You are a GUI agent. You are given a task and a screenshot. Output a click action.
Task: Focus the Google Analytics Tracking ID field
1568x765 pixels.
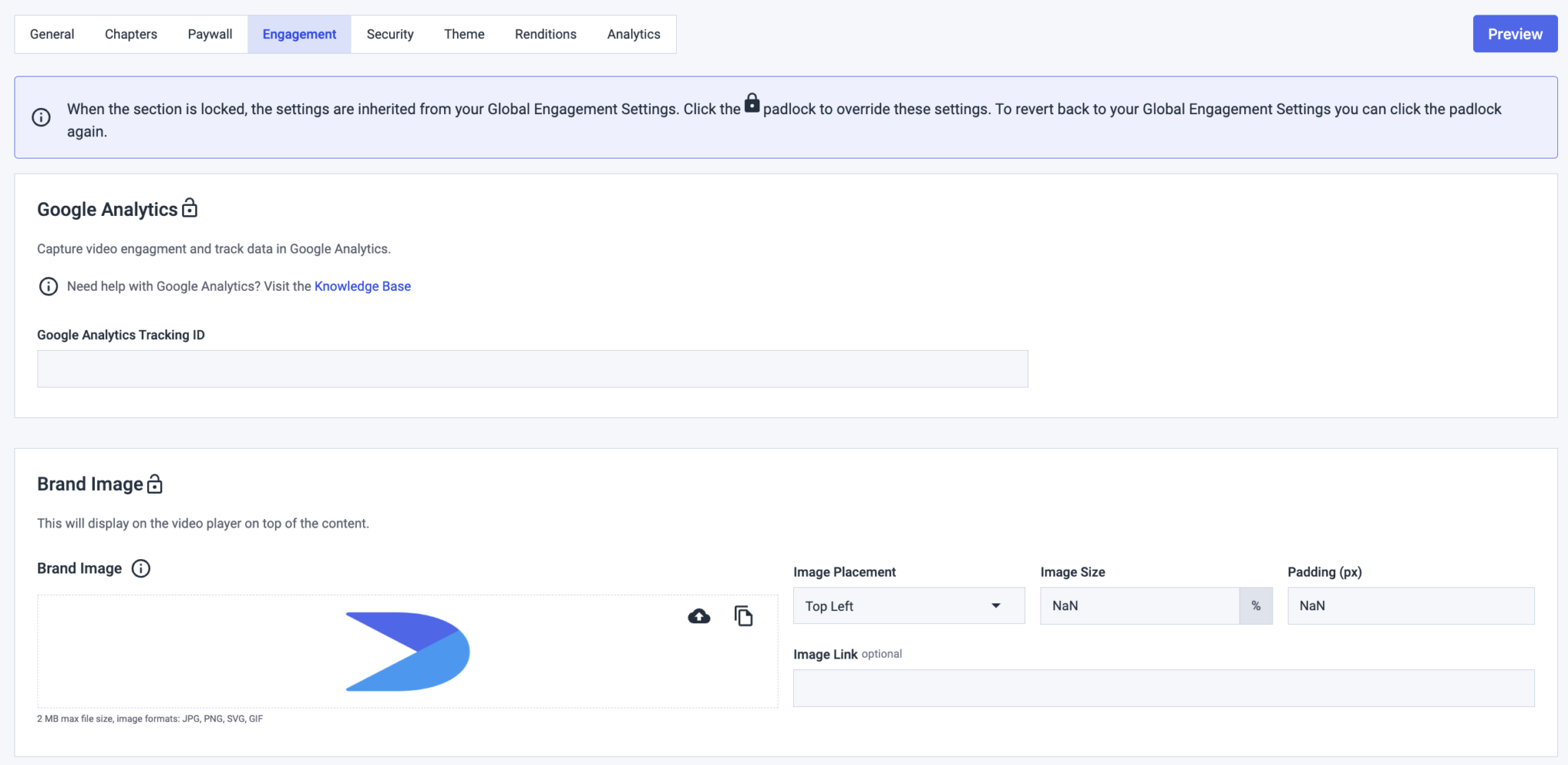tap(532, 369)
